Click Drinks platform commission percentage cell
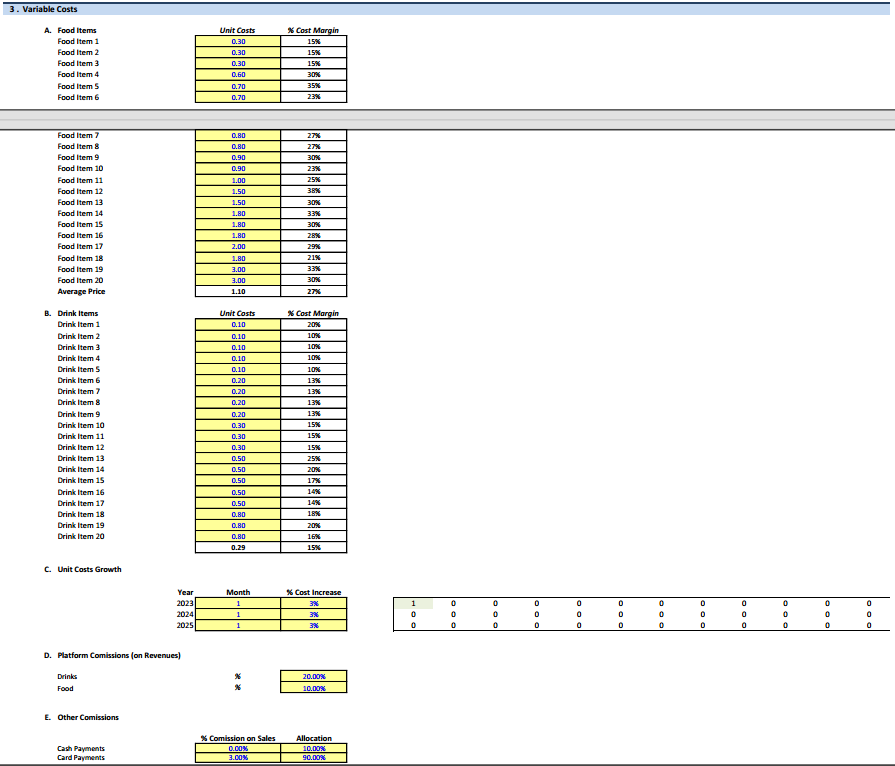The image size is (895, 766). [314, 677]
